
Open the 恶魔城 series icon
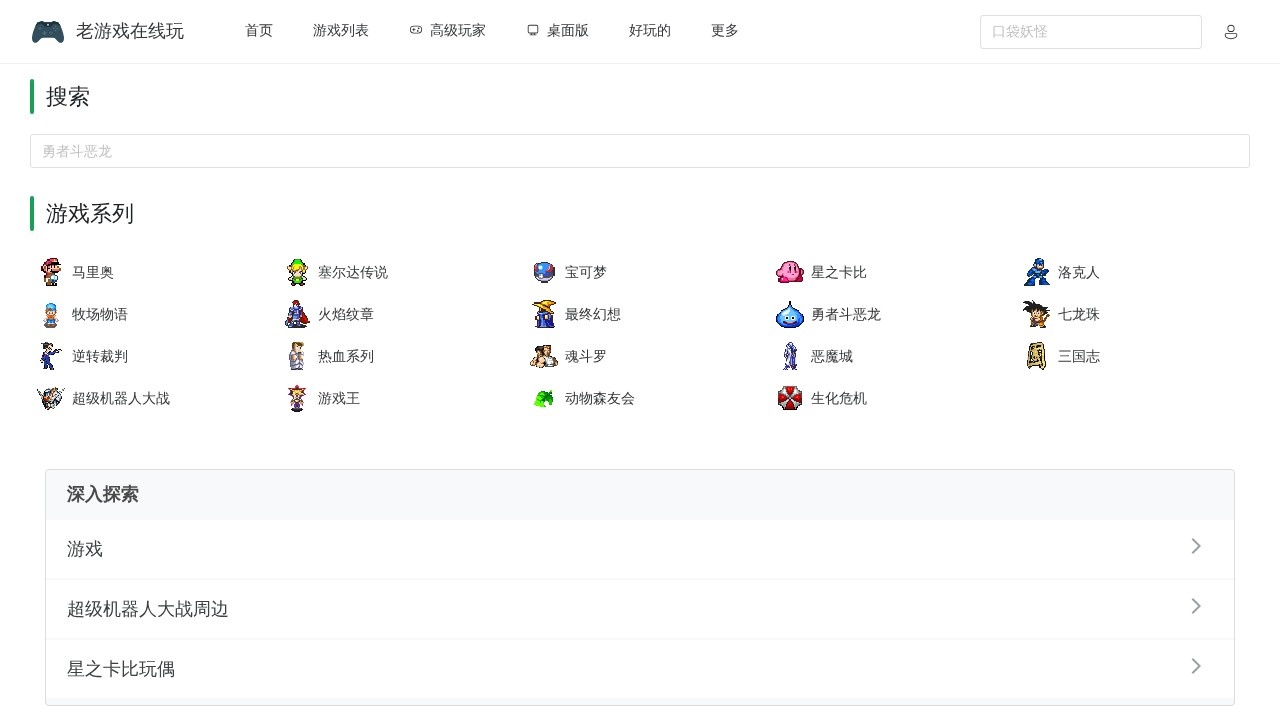coord(789,355)
